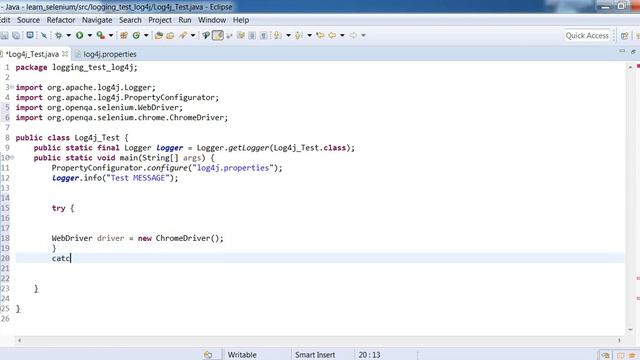Open the Refactor menu
Screen dimensions: 640x360
(61, 20)
